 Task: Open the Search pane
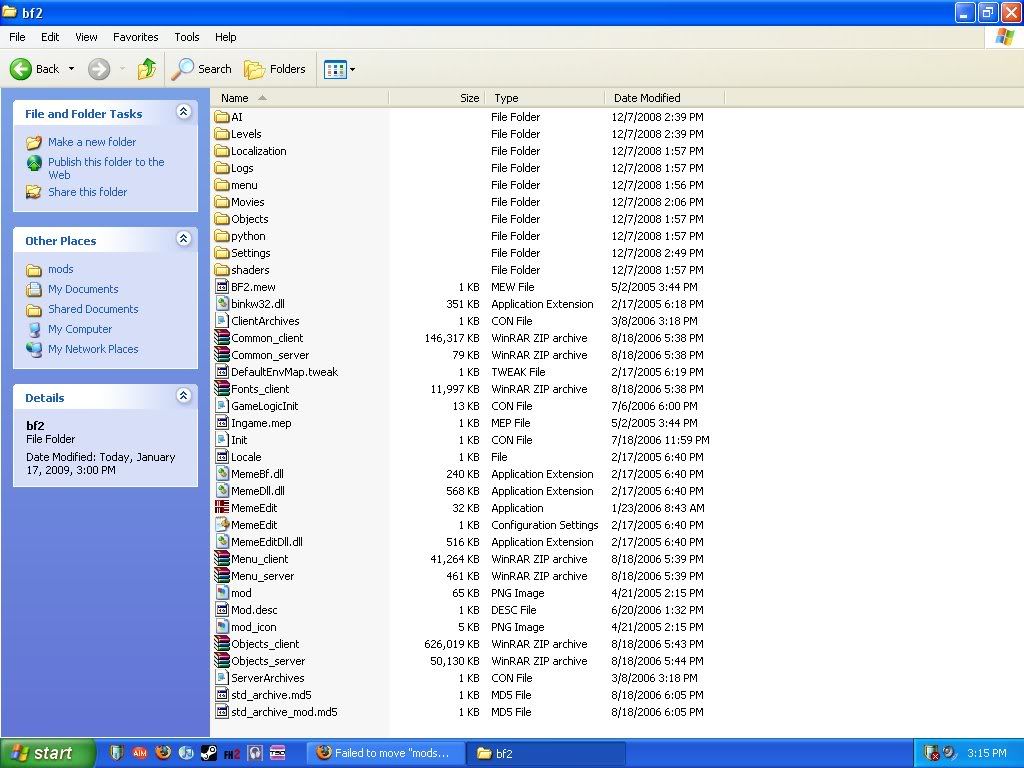click(x=202, y=69)
